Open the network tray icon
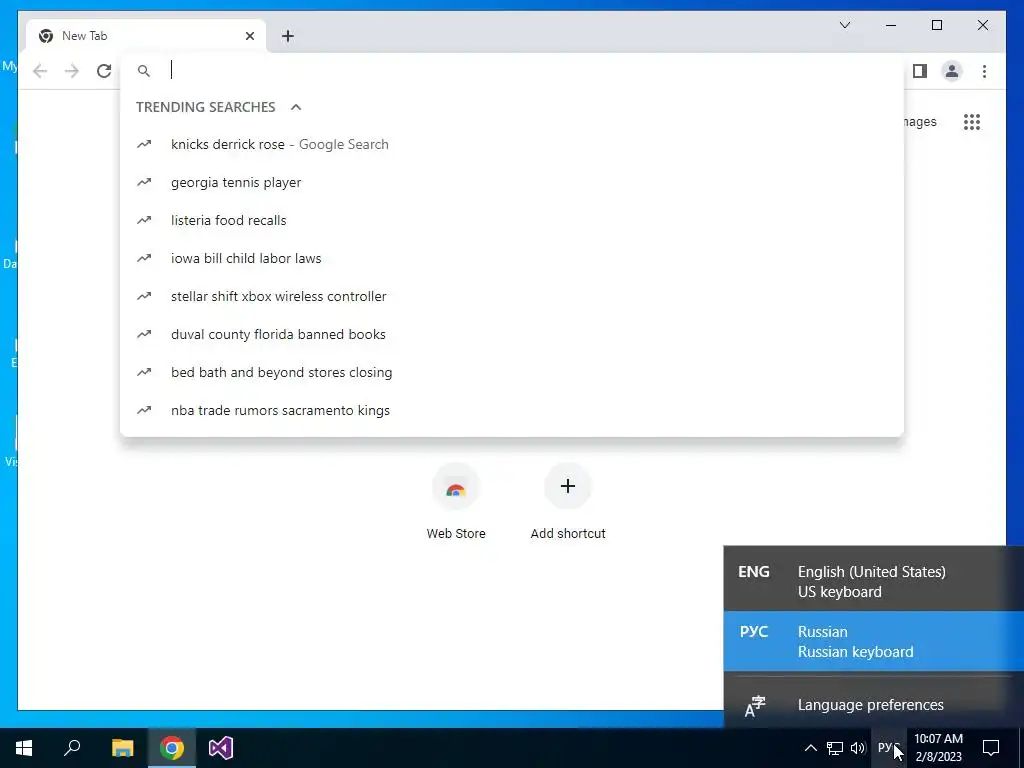This screenshot has height=768, width=1024. tap(835, 748)
